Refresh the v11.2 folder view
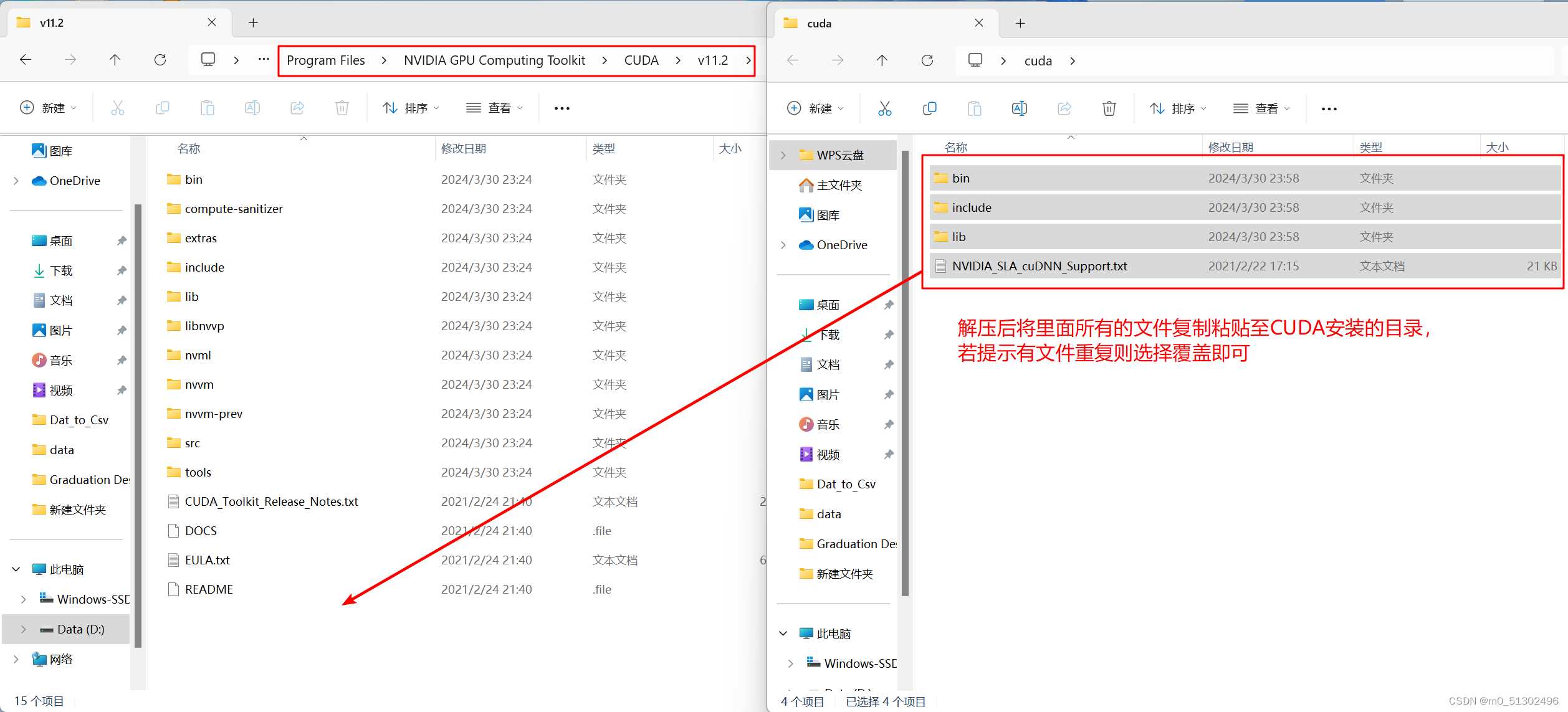 coord(160,60)
